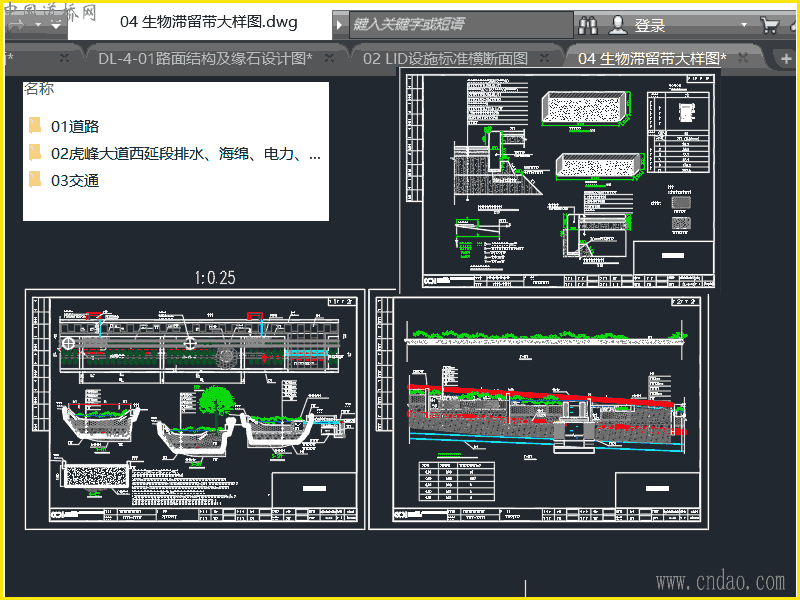Open the quick access toolbar customize dropdown
The width and height of the screenshot is (800, 600).
pos(56,24)
